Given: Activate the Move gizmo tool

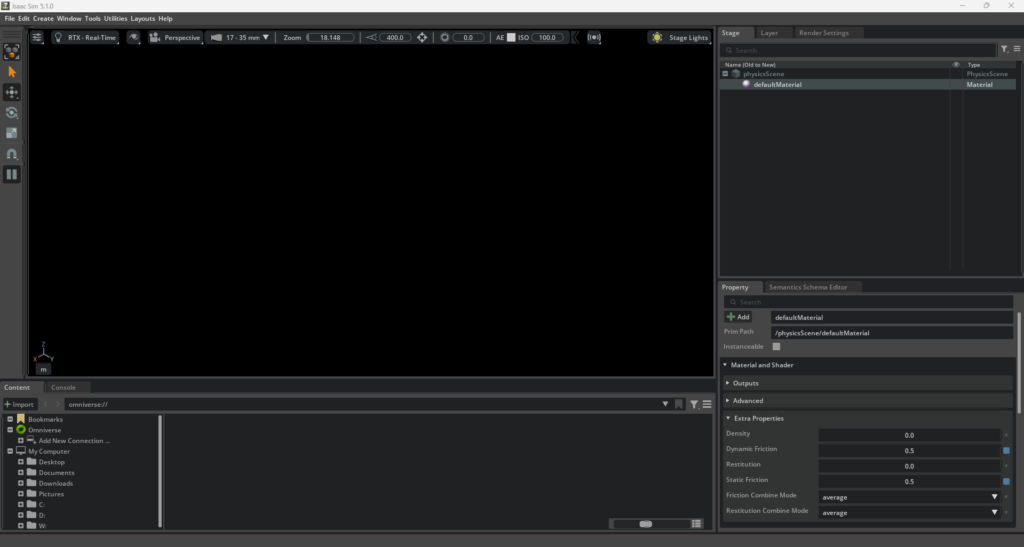Looking at the screenshot, I should tap(12, 92).
